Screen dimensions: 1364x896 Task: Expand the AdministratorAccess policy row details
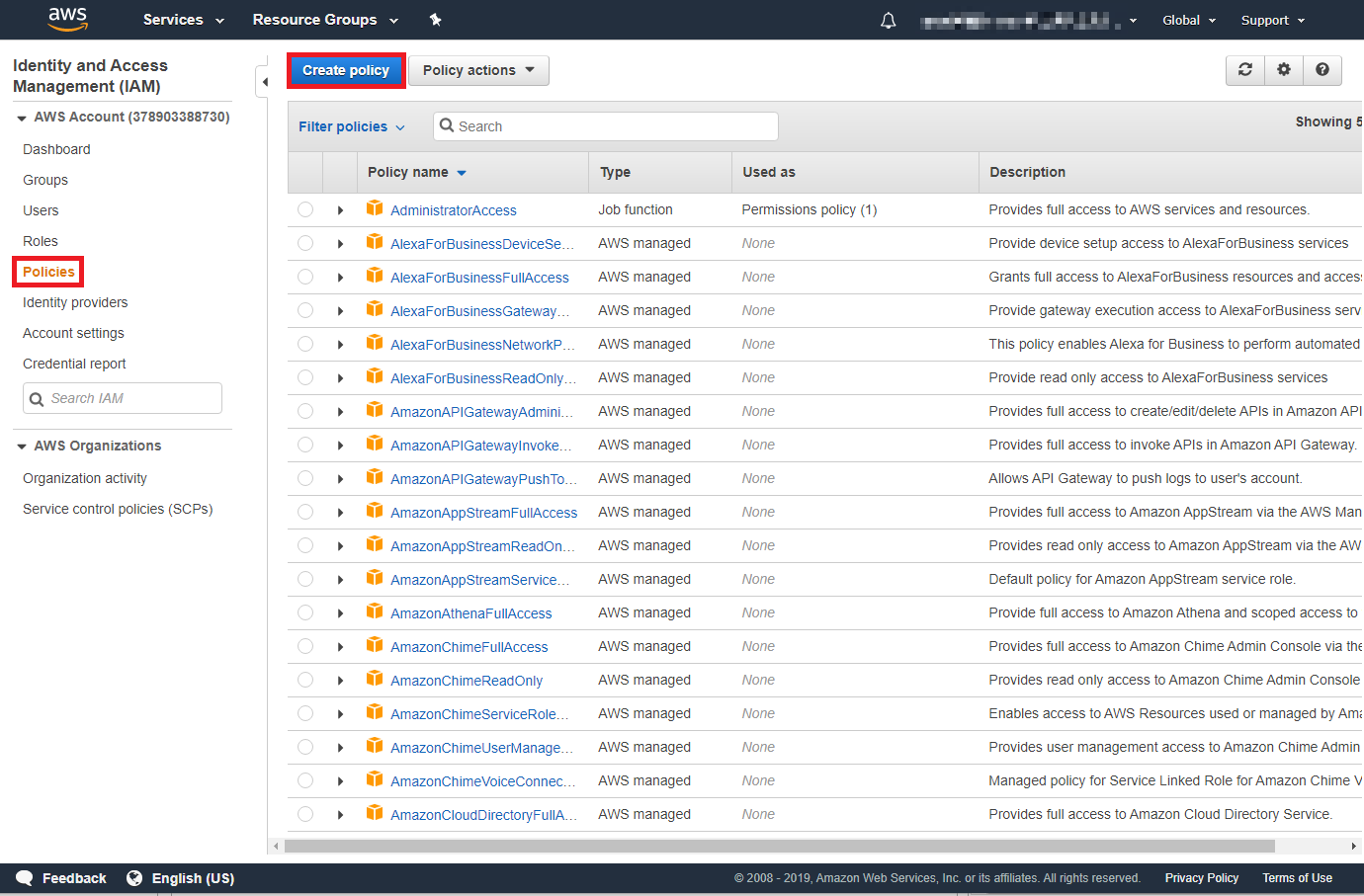[340, 210]
